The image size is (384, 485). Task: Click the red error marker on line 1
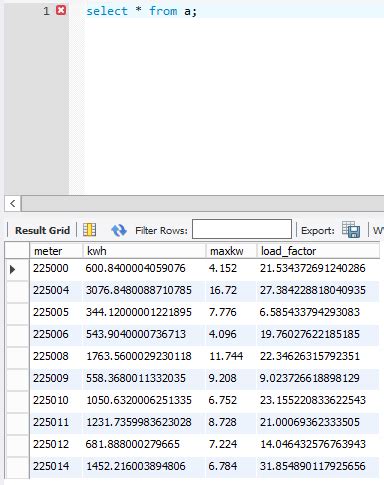click(61, 11)
